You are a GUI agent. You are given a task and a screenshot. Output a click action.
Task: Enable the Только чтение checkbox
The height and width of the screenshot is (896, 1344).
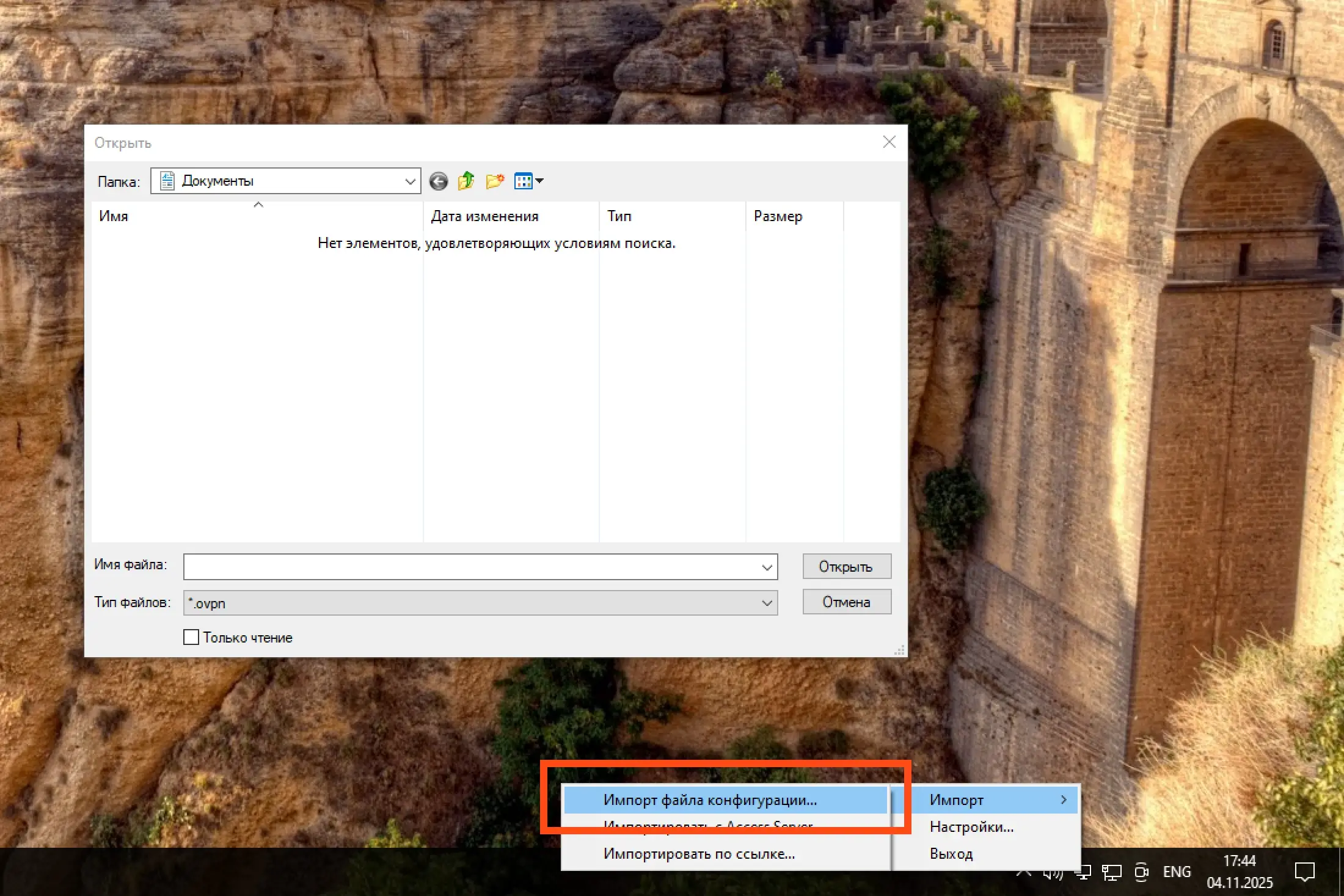[x=191, y=638]
